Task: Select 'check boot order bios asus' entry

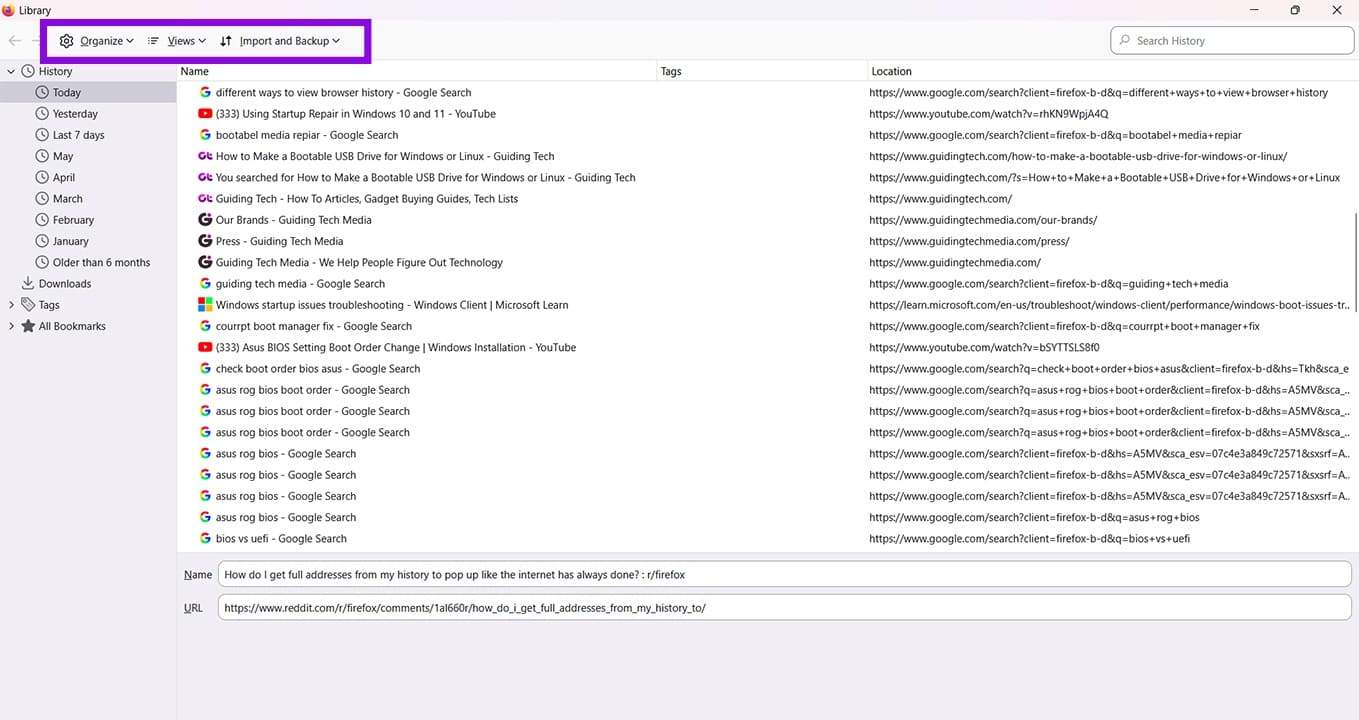Action: tap(318, 369)
